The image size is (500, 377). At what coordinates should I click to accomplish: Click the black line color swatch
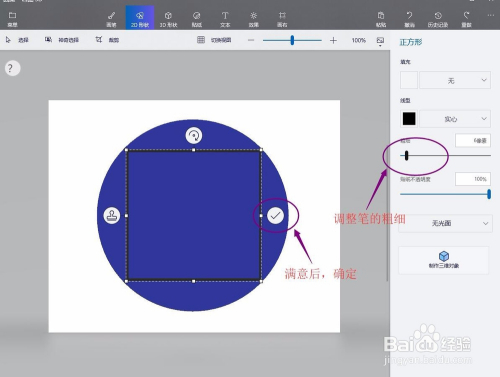[409, 119]
